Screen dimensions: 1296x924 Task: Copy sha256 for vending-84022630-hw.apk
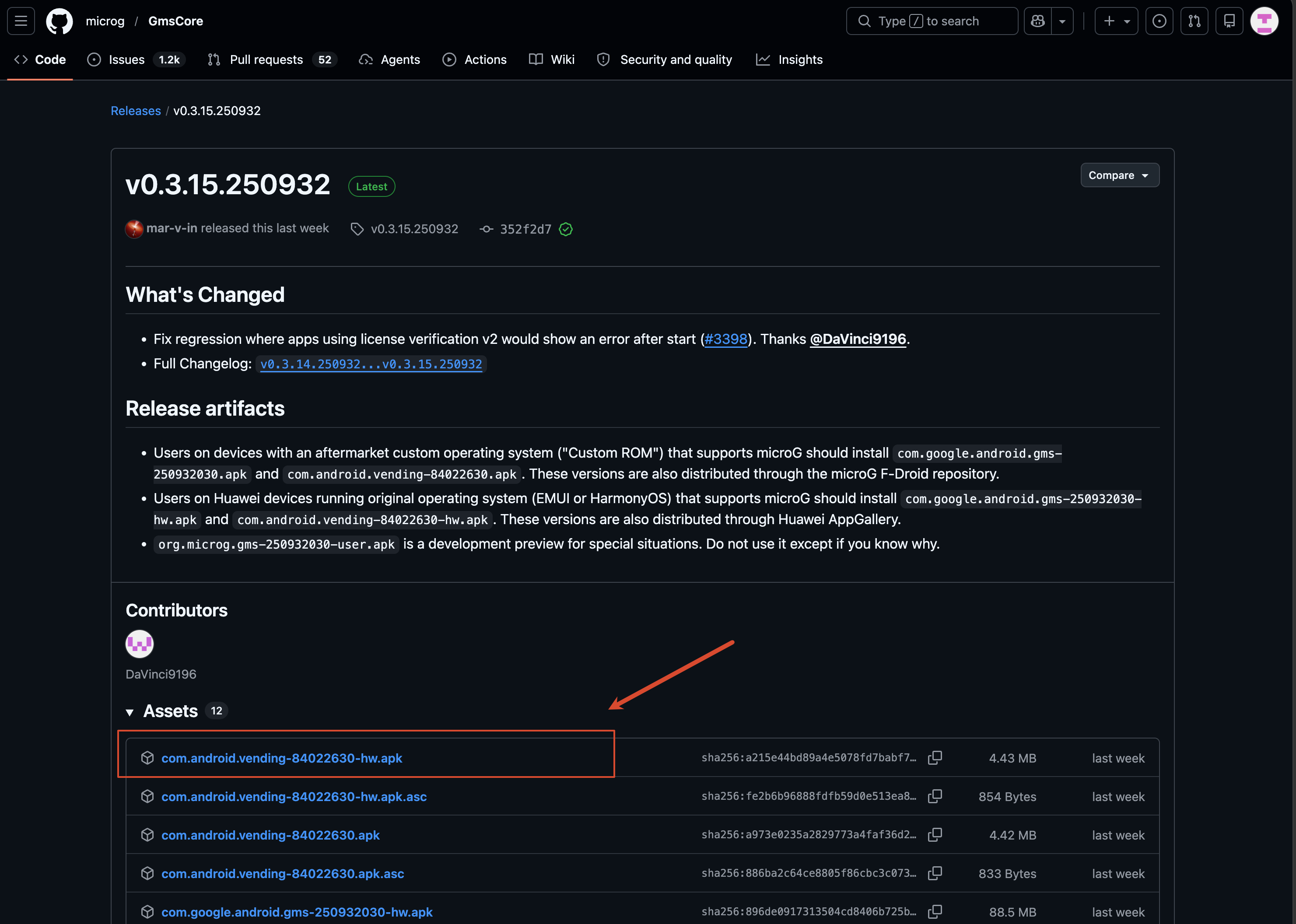coord(935,758)
